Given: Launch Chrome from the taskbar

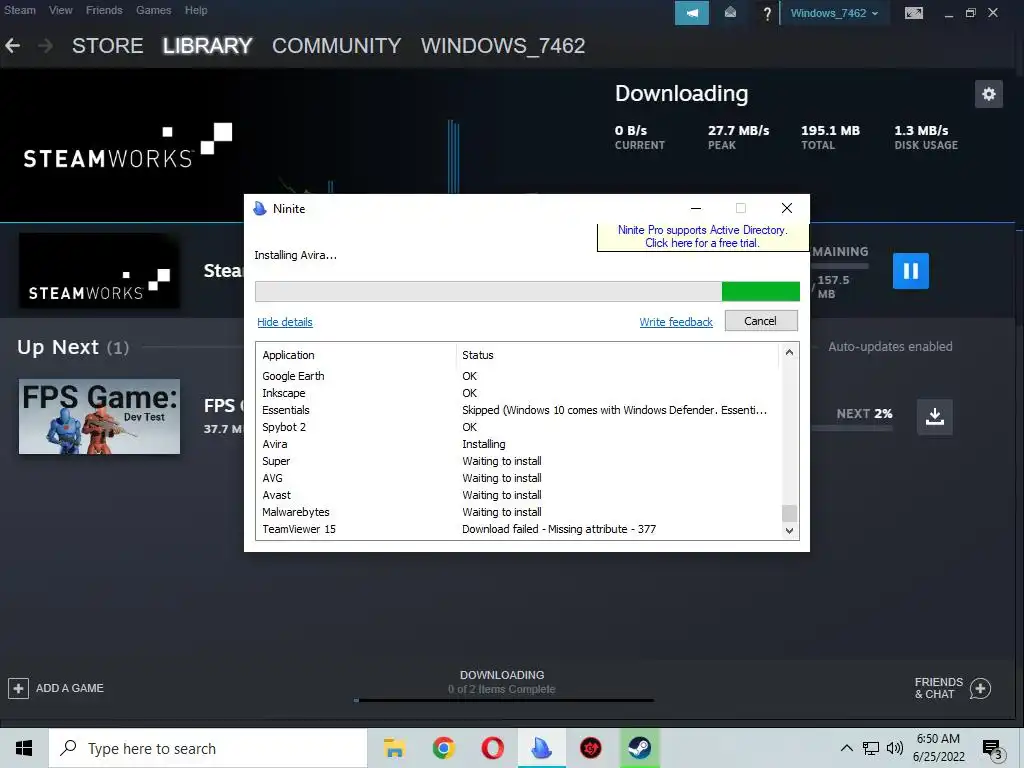Looking at the screenshot, I should 443,748.
